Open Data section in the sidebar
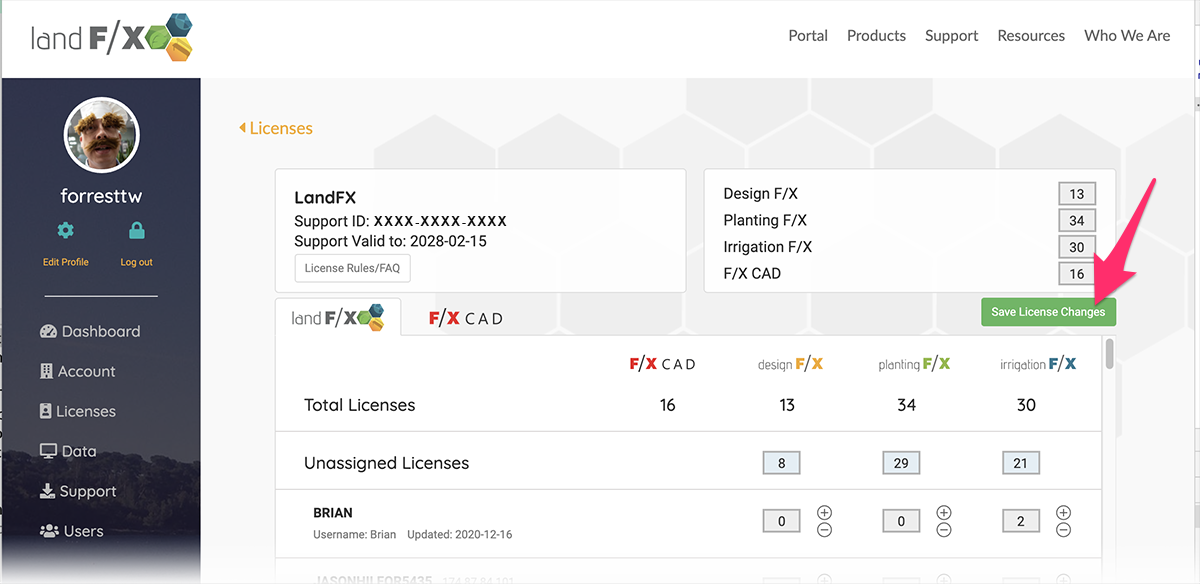This screenshot has height=584, width=1200. pos(68,451)
